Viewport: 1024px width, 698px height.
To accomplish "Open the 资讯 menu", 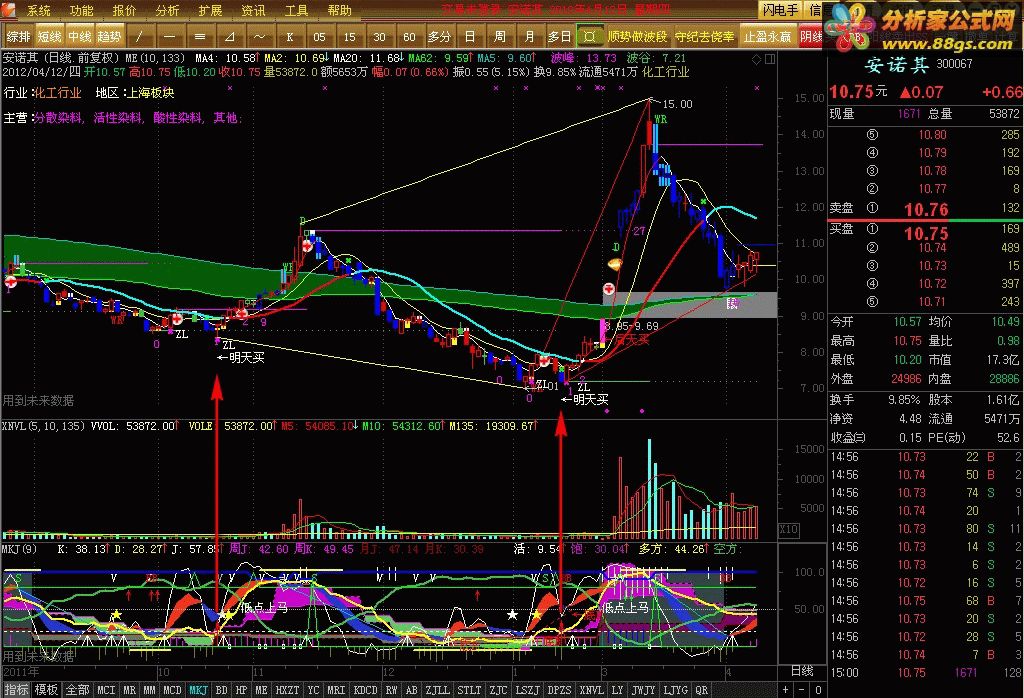I will (x=253, y=10).
